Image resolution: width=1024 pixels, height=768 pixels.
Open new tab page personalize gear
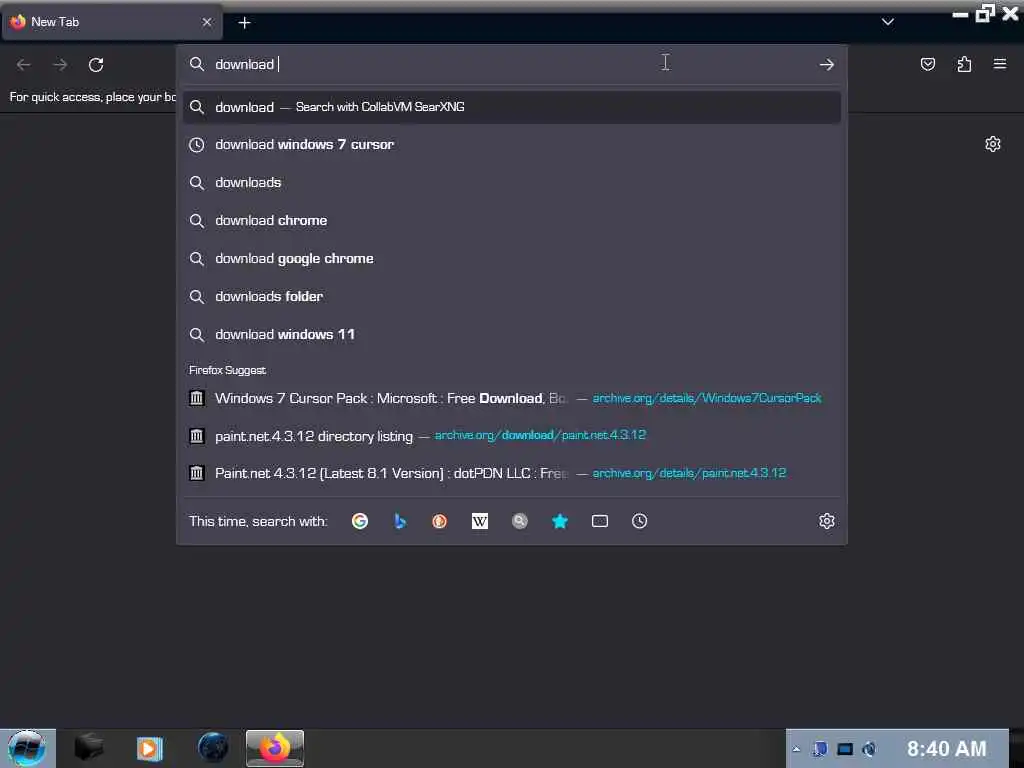993,144
